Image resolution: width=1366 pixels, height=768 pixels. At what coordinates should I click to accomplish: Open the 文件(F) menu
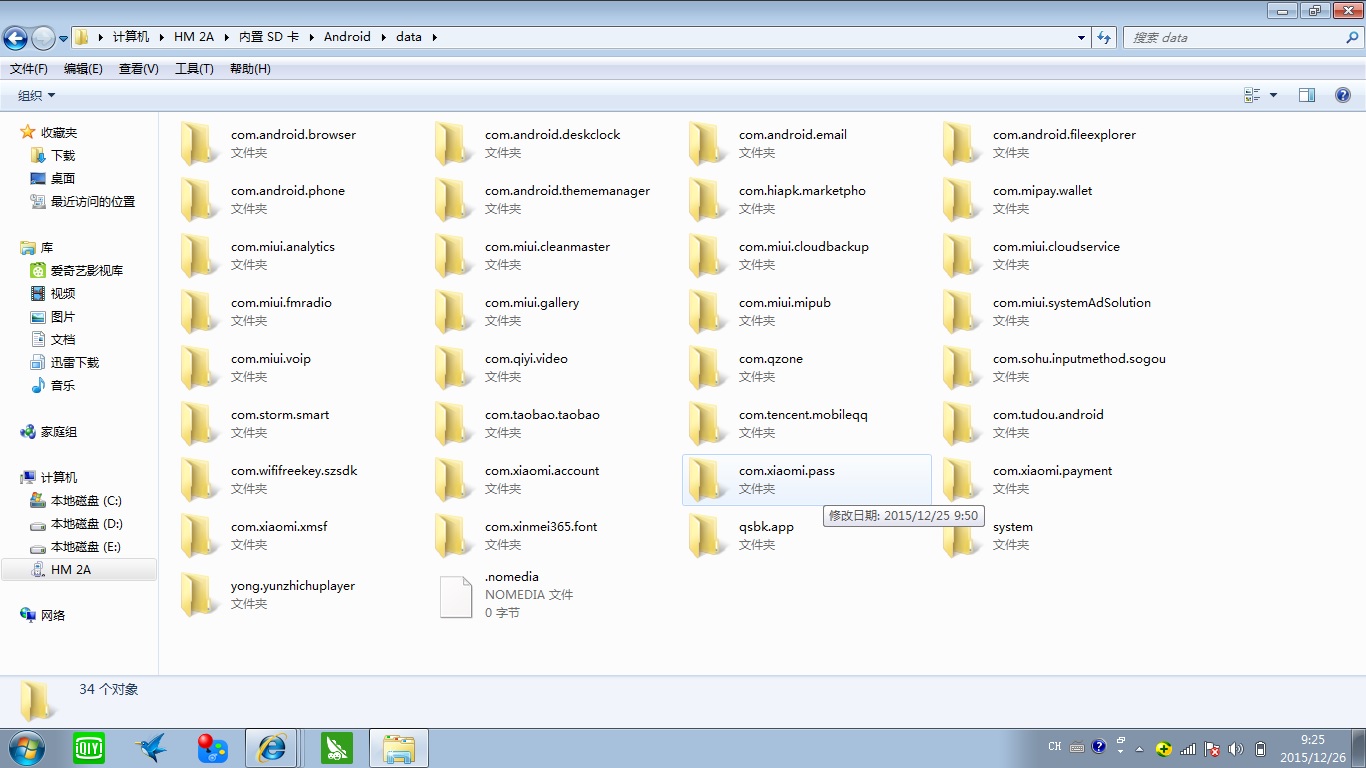pyautogui.click(x=29, y=69)
